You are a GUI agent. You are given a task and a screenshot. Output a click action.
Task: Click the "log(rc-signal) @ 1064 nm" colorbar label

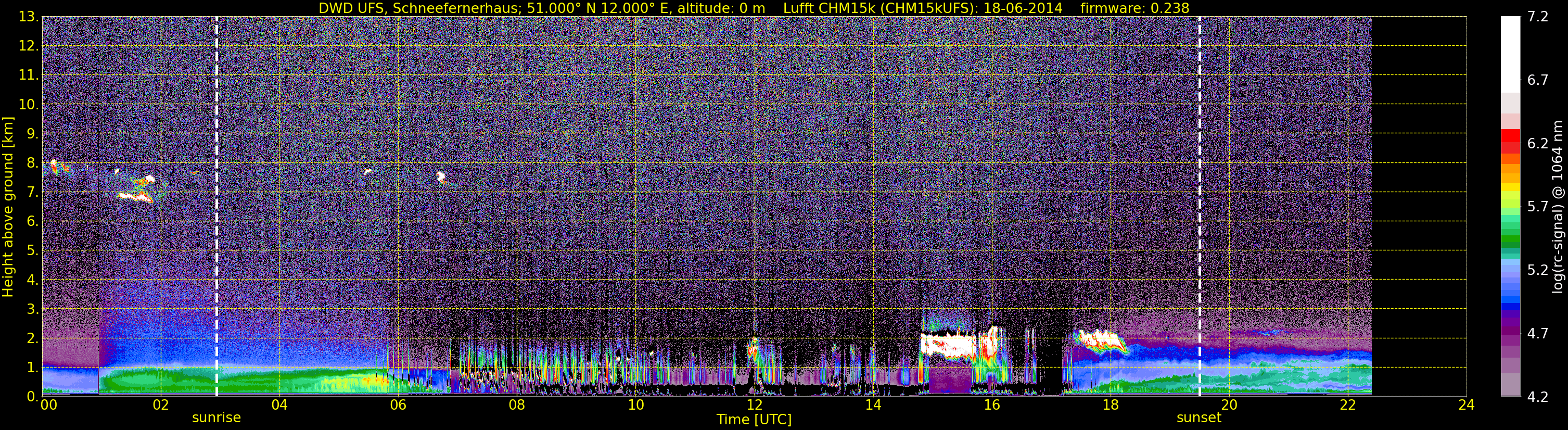1558,207
